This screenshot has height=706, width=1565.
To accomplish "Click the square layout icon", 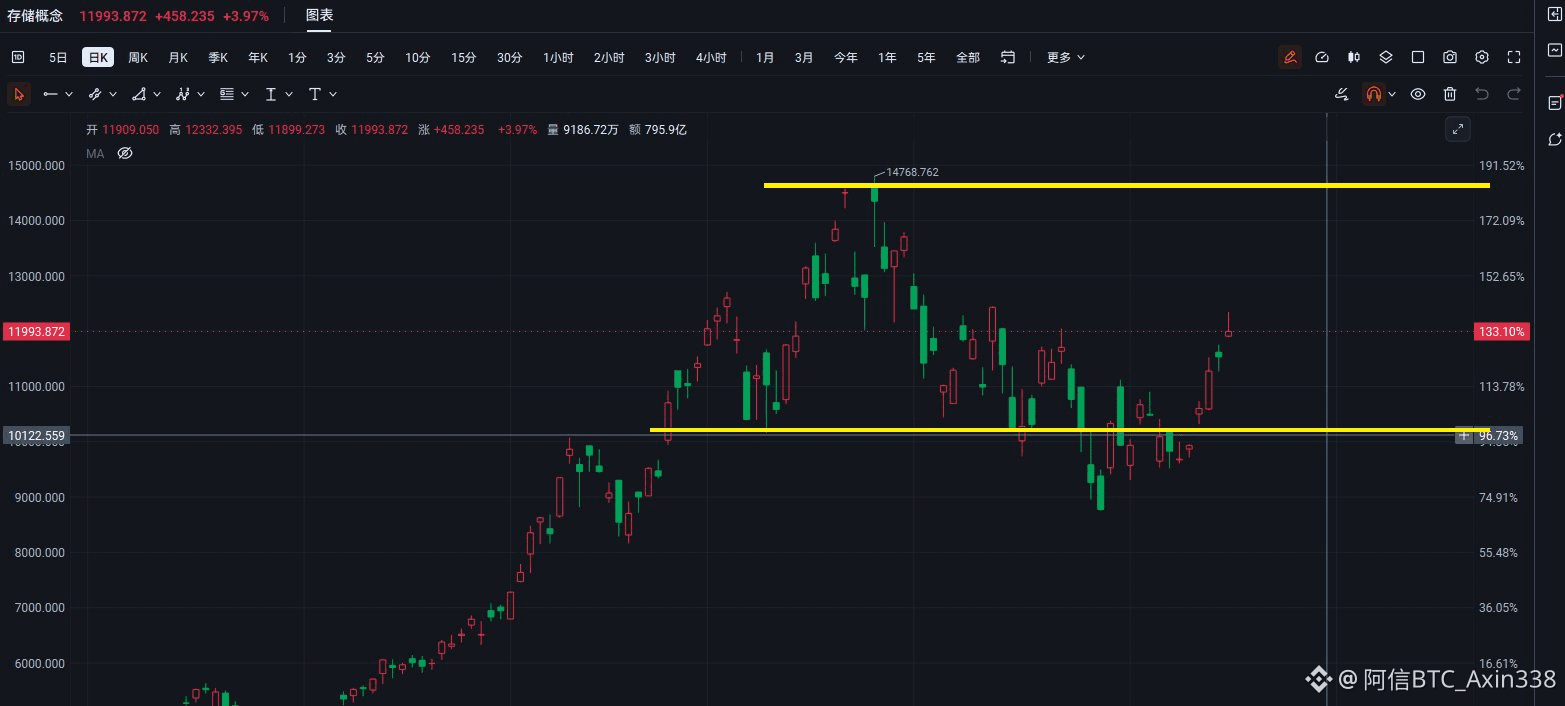I will pyautogui.click(x=1418, y=57).
